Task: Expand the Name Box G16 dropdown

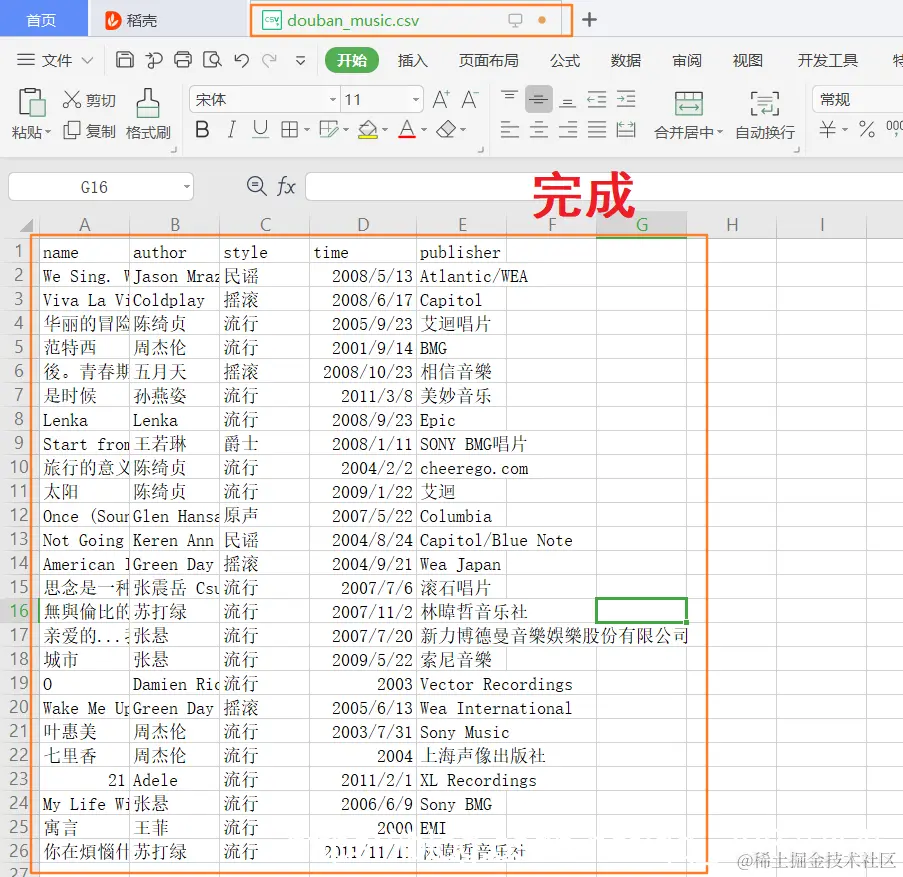Action: point(187,187)
